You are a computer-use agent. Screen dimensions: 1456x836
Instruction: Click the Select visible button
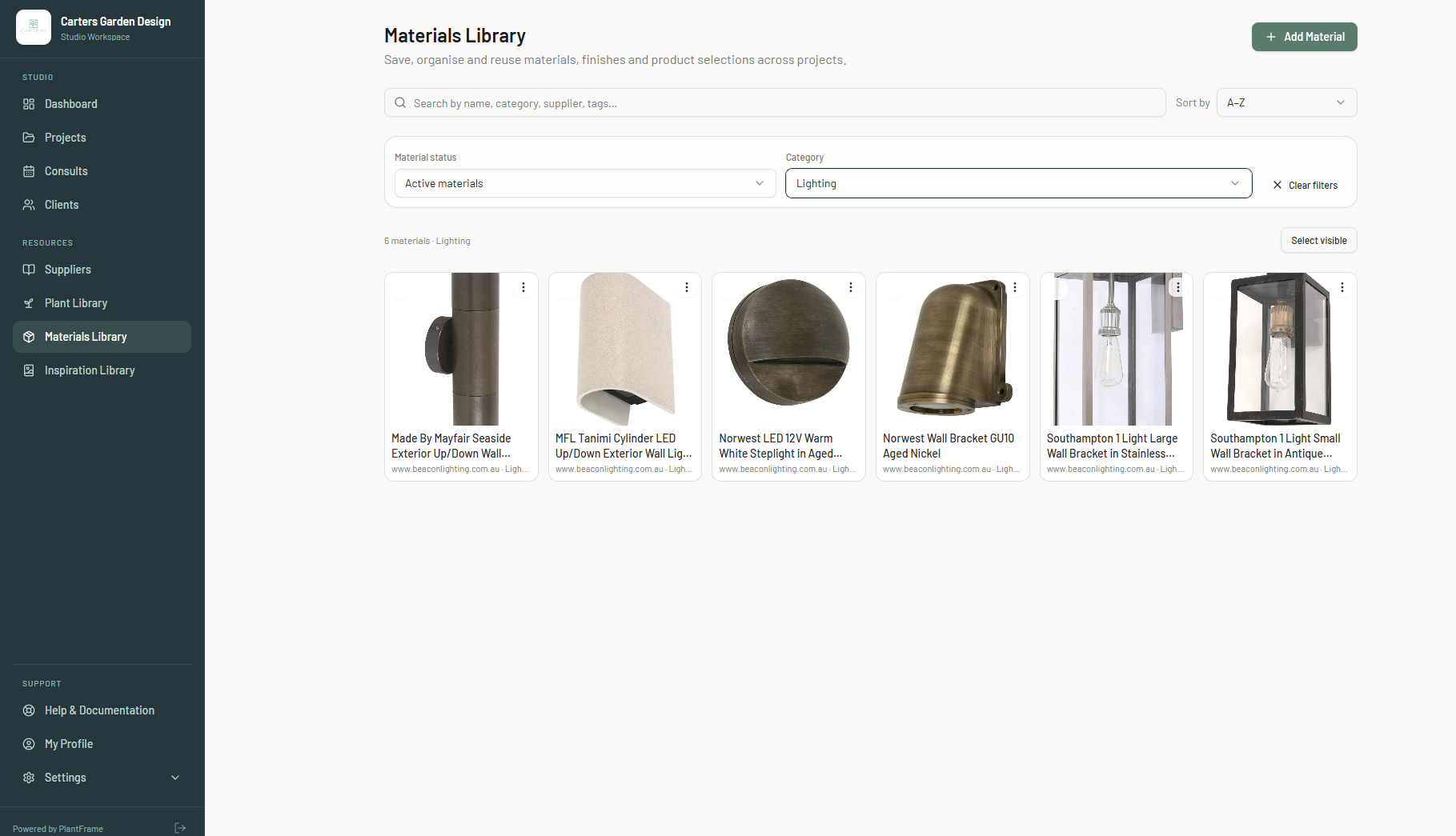pyautogui.click(x=1318, y=240)
